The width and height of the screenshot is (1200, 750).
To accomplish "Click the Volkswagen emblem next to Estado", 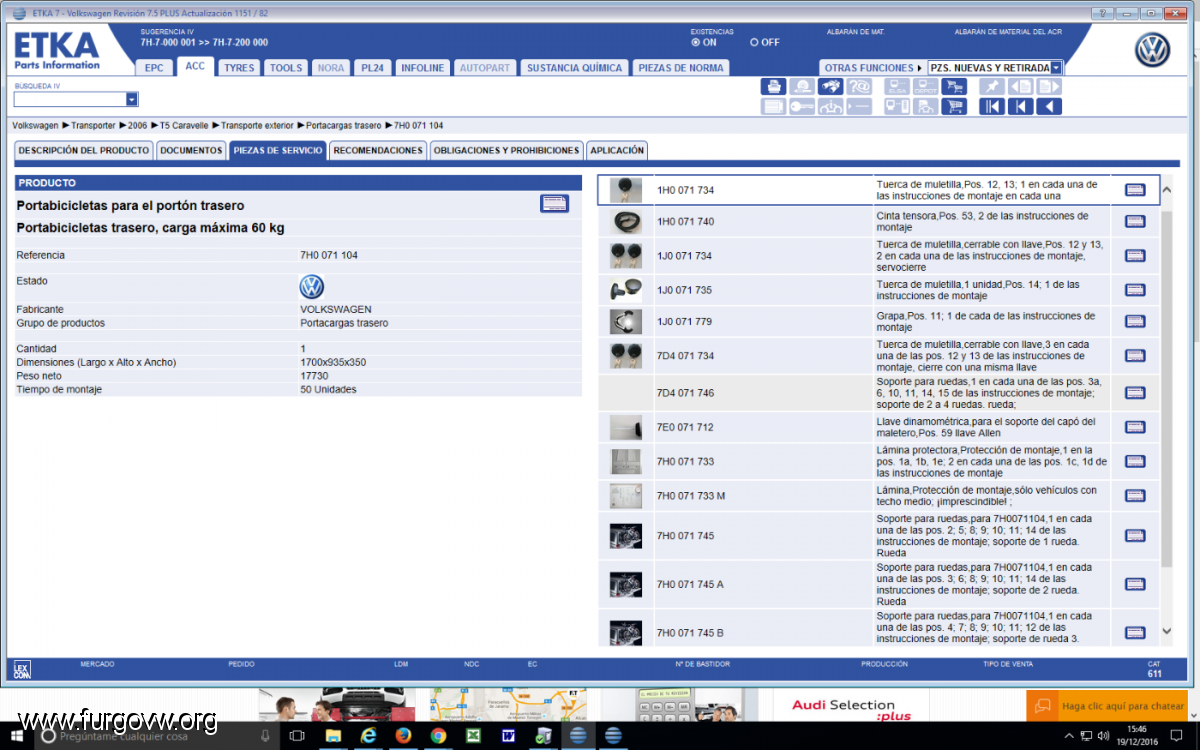I will click(312, 287).
